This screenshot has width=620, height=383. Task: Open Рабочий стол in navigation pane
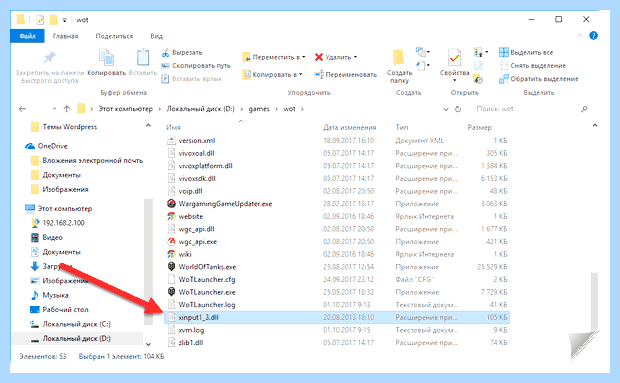pos(65,309)
